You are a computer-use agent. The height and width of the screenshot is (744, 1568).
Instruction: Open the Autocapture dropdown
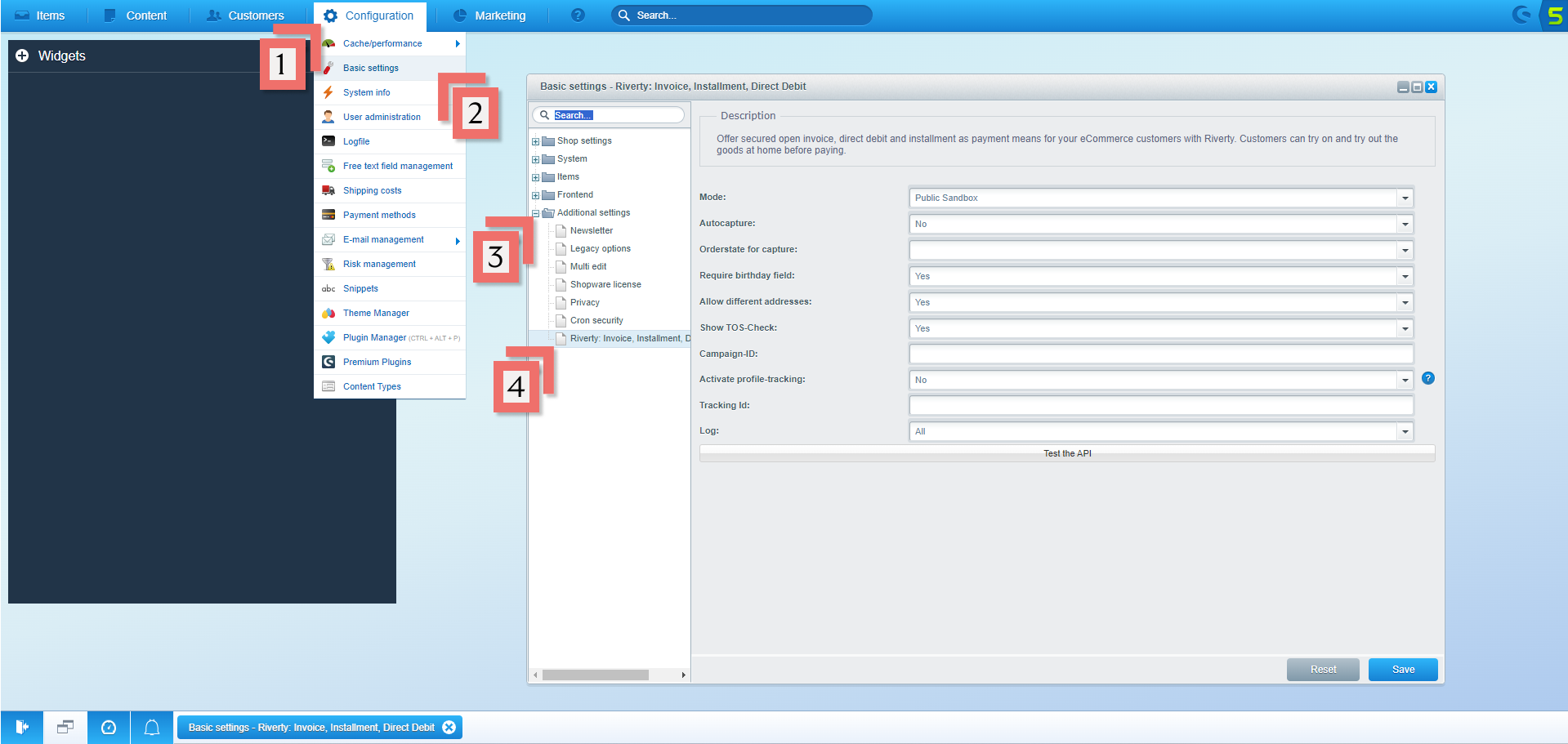coord(1405,224)
